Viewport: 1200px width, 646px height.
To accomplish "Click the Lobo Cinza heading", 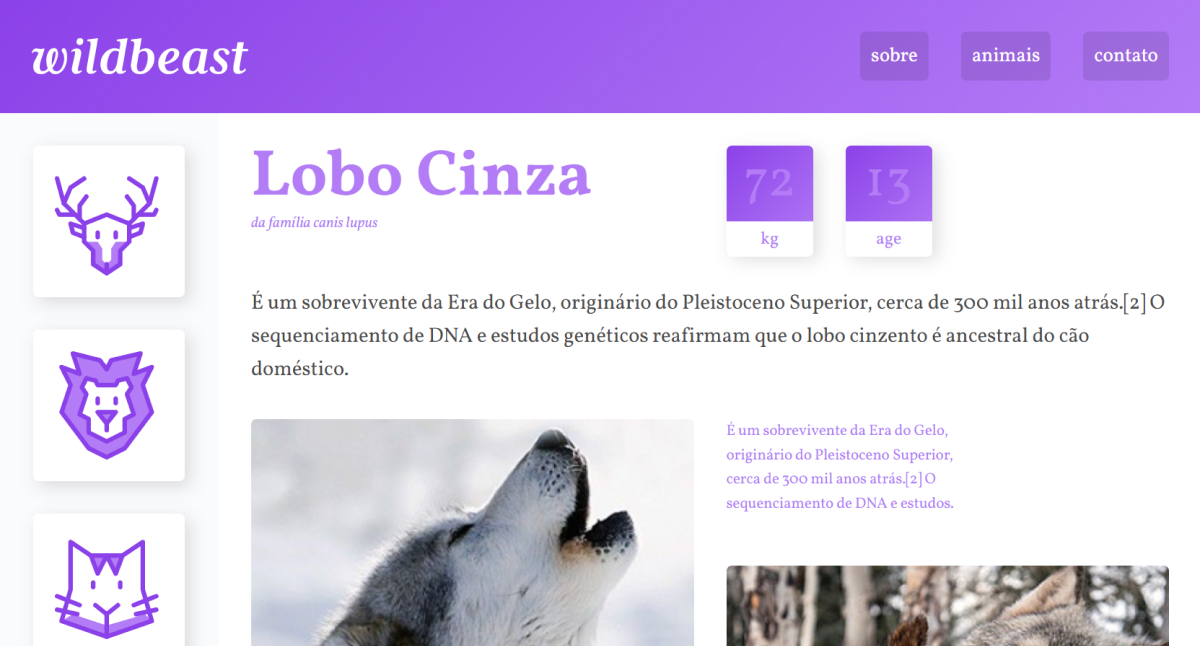I will coord(421,174).
